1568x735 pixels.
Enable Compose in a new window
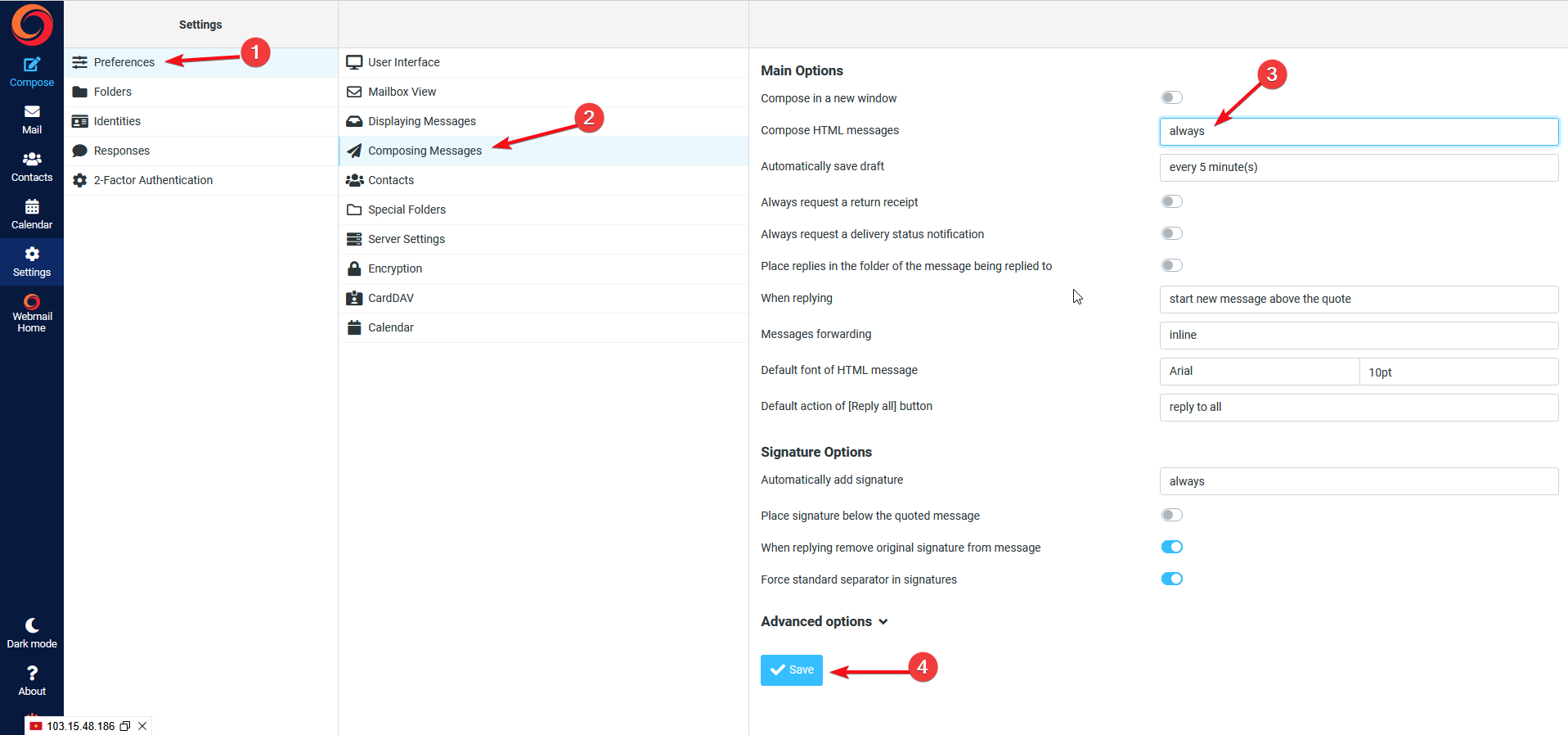pos(1171,98)
